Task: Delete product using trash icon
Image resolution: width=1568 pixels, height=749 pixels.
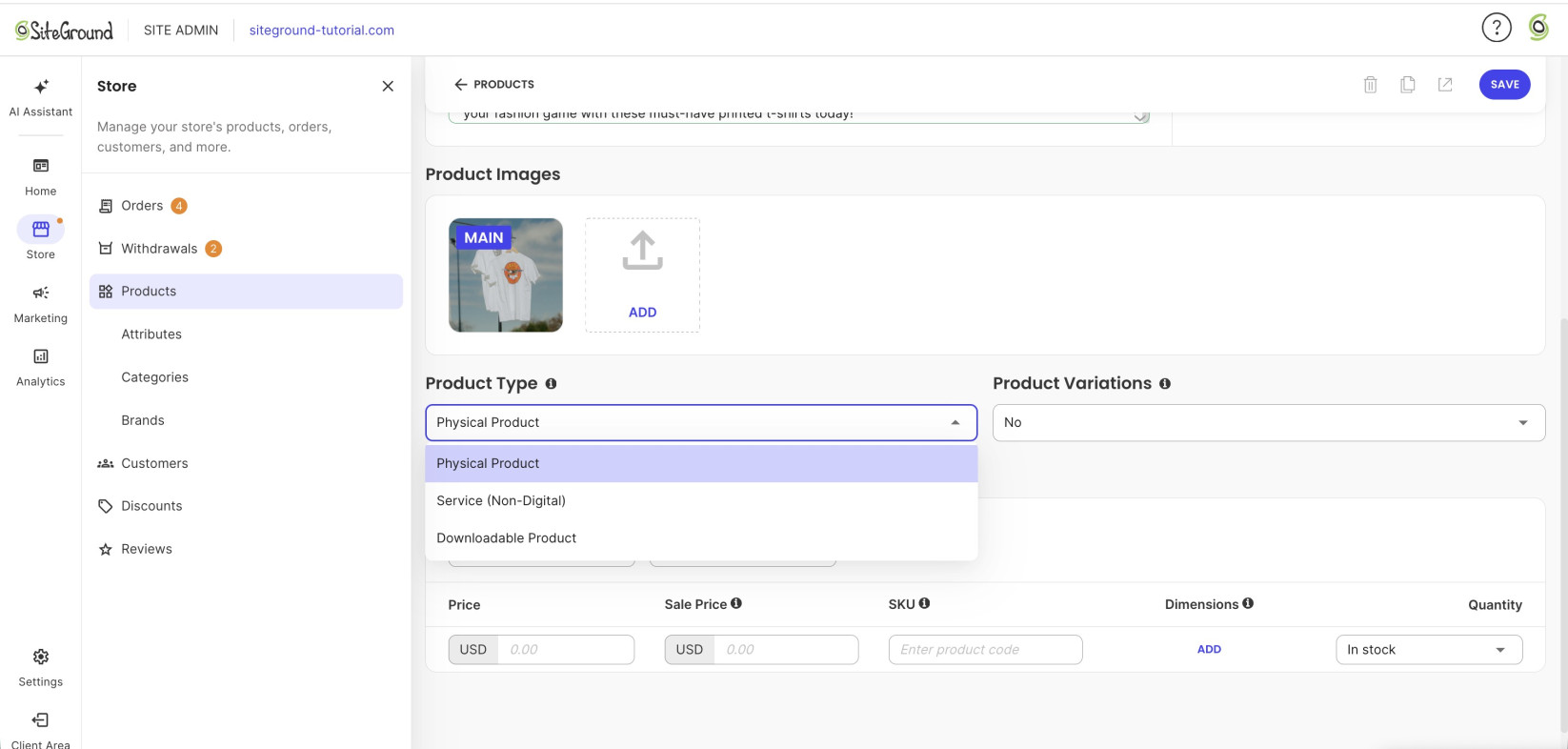Action: coord(1370,84)
